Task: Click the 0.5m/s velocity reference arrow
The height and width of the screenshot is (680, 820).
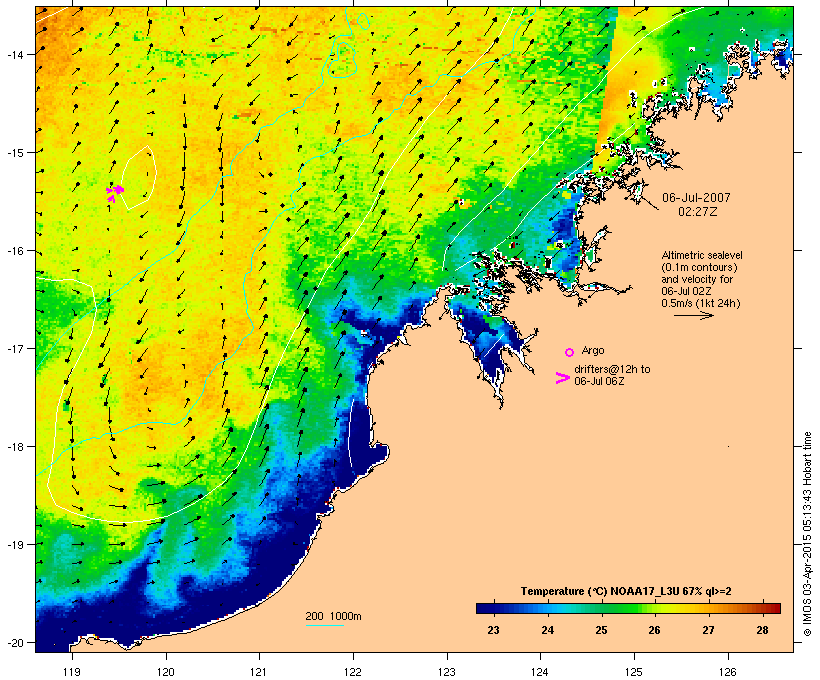Action: (x=694, y=315)
